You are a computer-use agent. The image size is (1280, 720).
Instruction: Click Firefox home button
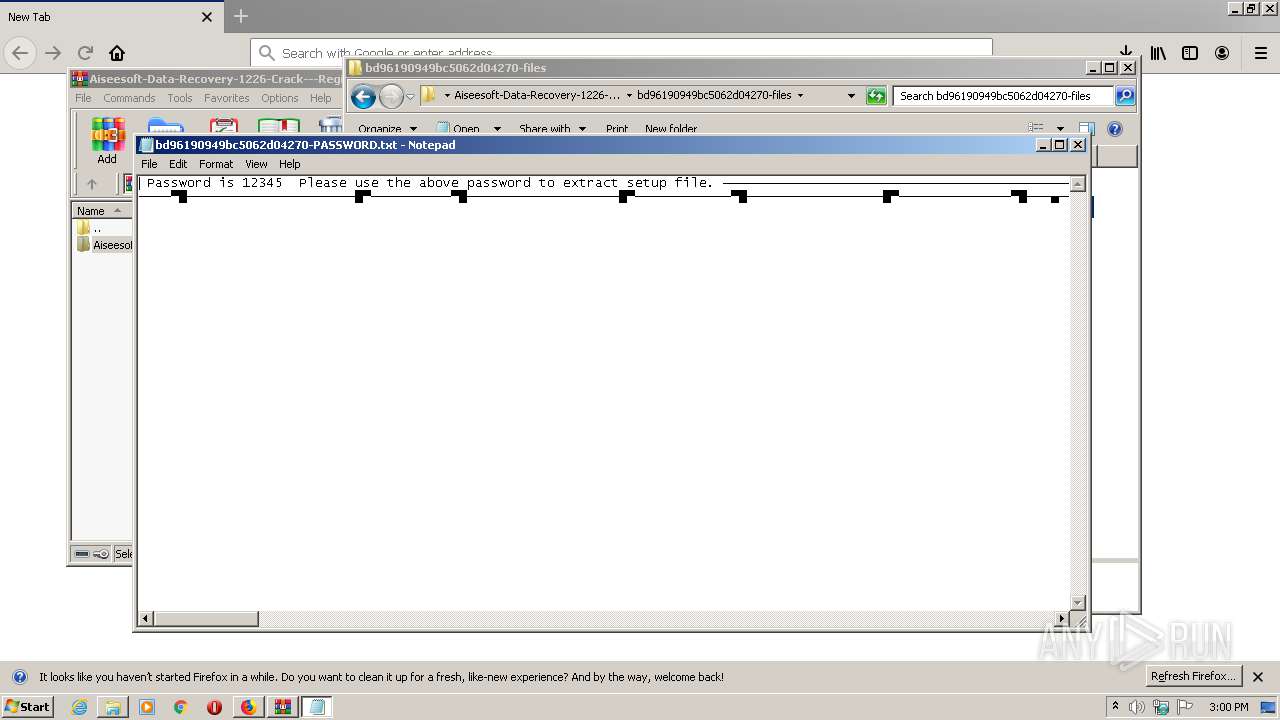(x=117, y=53)
